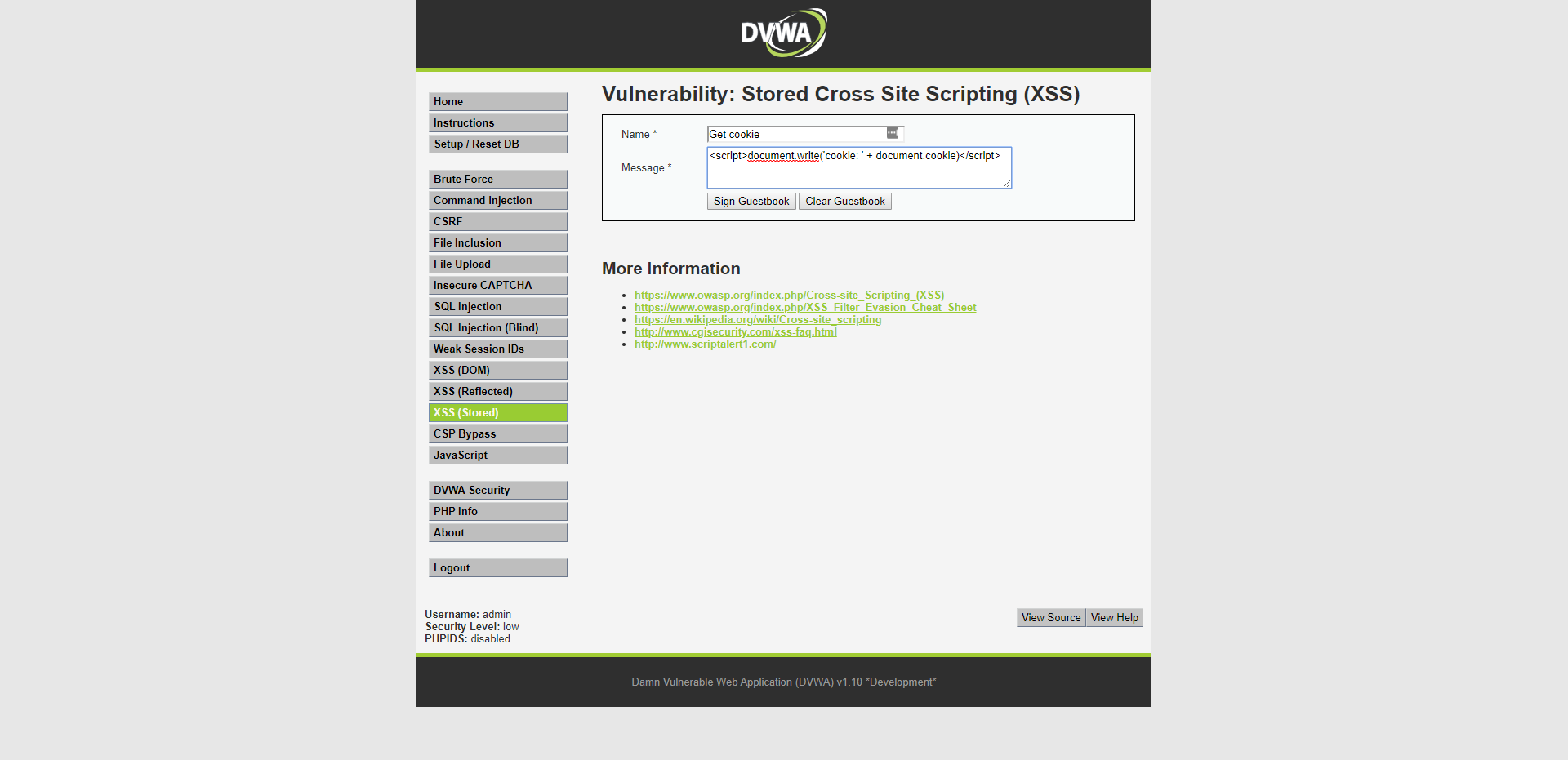The image size is (1568, 760).
Task: Open the DVWA Security page
Action: [x=497, y=490]
